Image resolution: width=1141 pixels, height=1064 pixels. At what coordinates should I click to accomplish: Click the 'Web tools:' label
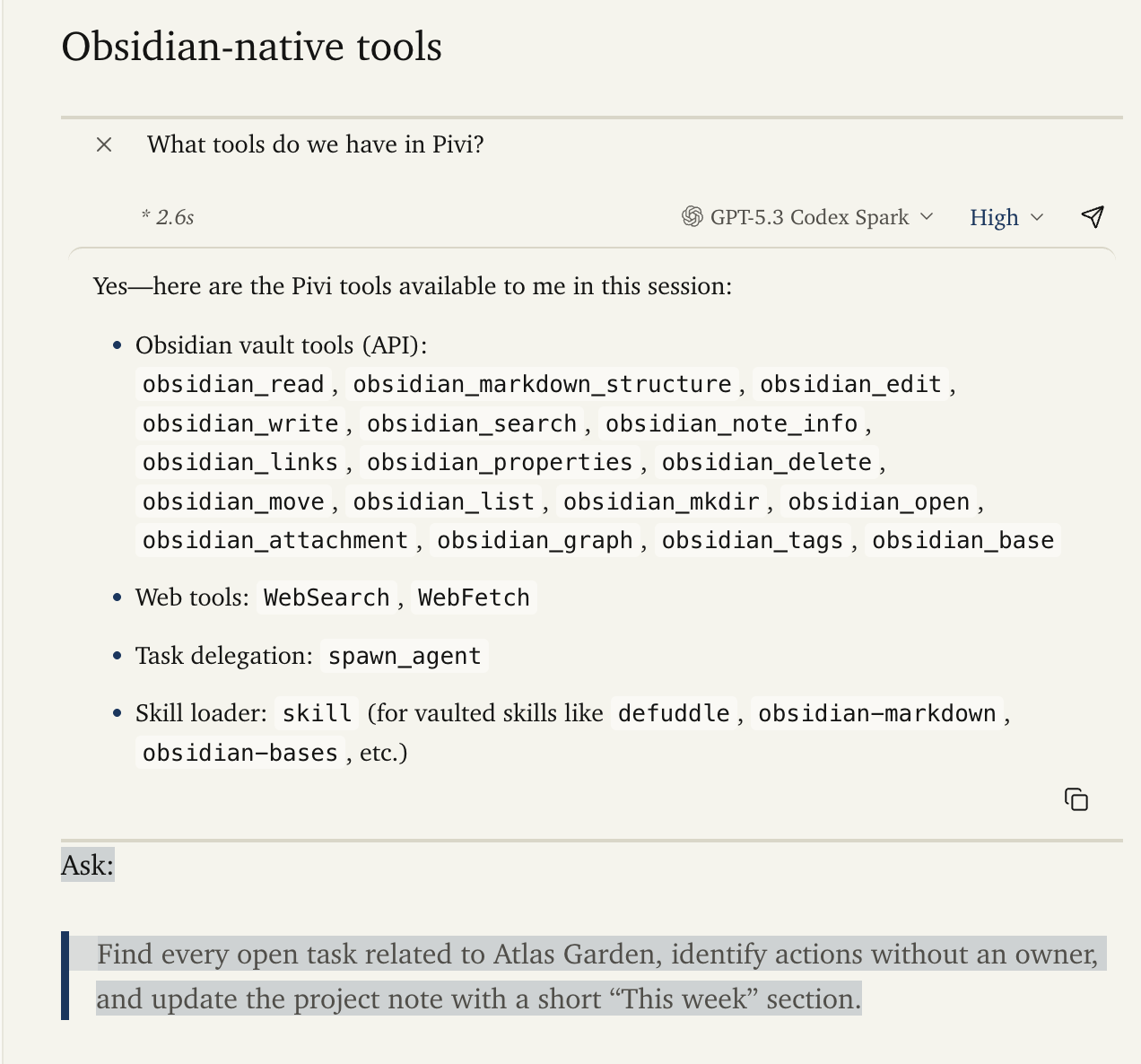coord(192,597)
